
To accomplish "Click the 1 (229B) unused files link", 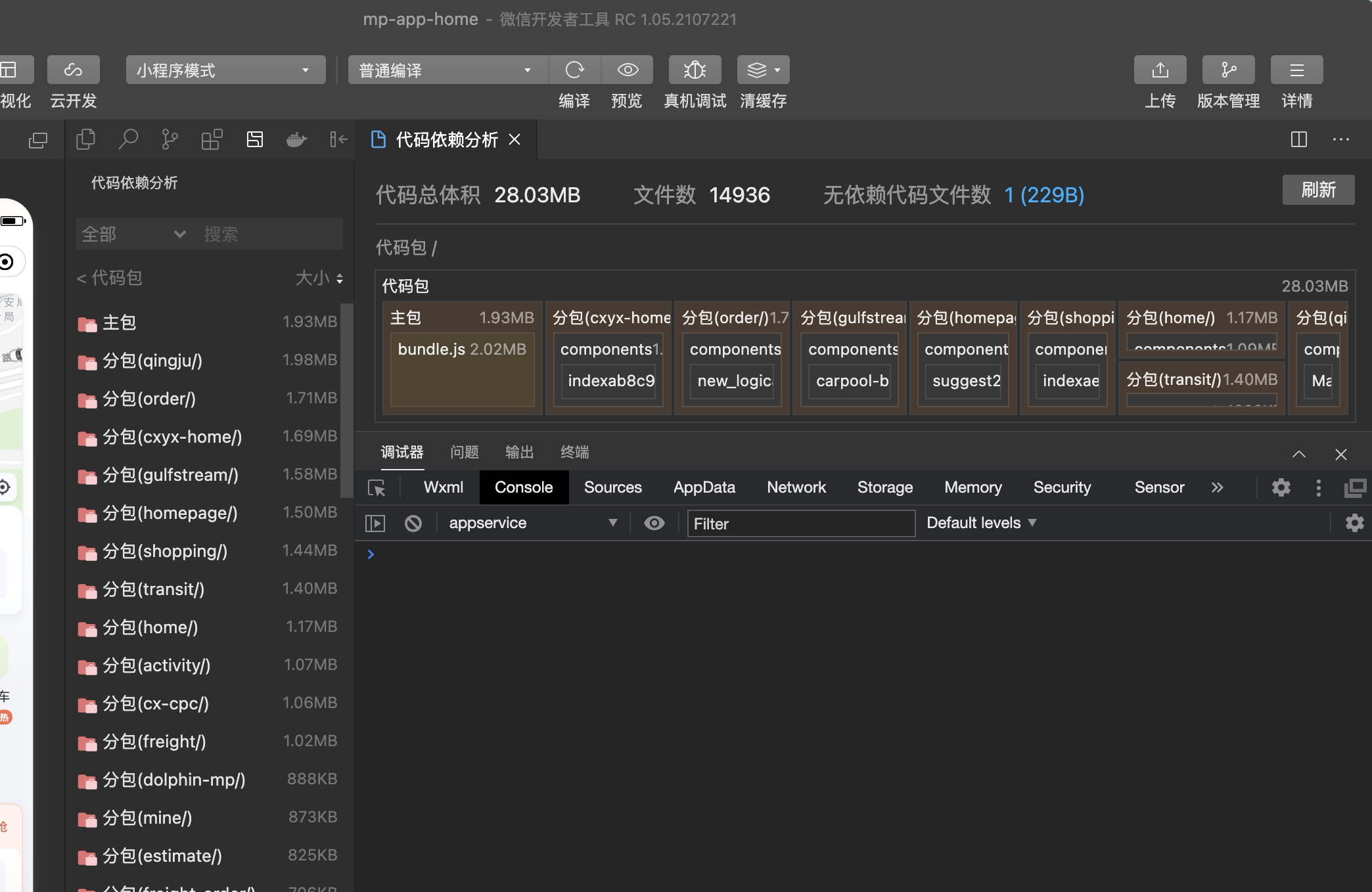I will (1044, 195).
